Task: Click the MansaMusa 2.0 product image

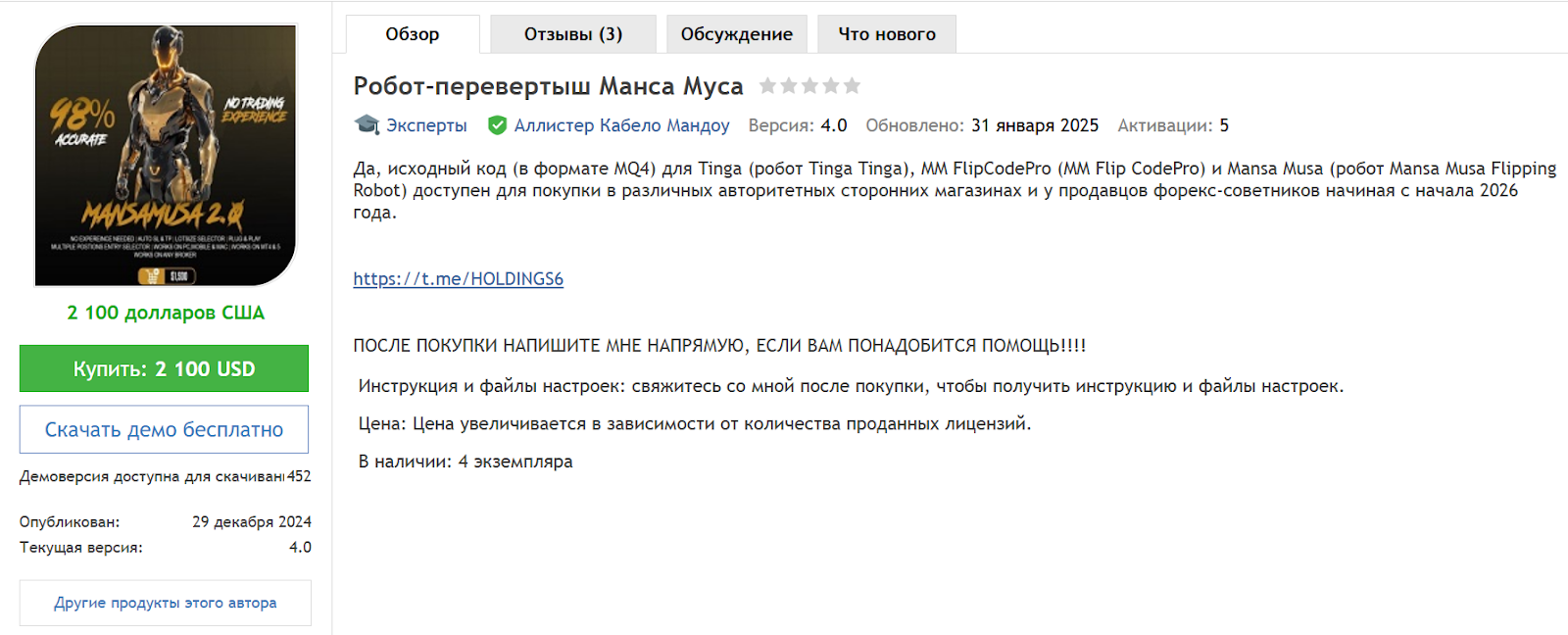Action: pyautogui.click(x=165, y=155)
